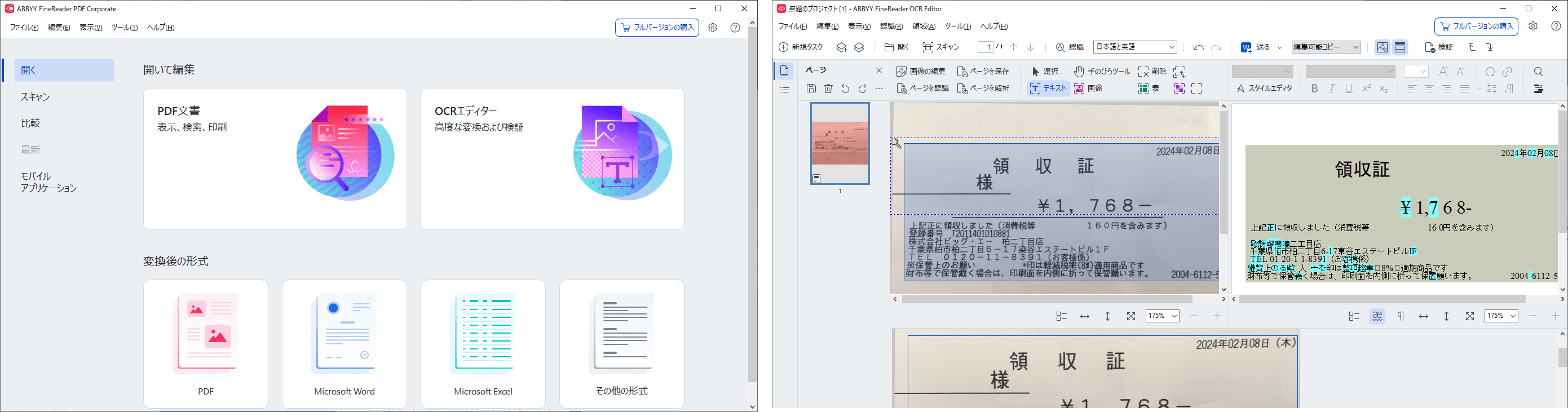The image size is (1568, 412).
Task: Toggle non-printing pilcrow marks in text pane
Action: point(1401,316)
